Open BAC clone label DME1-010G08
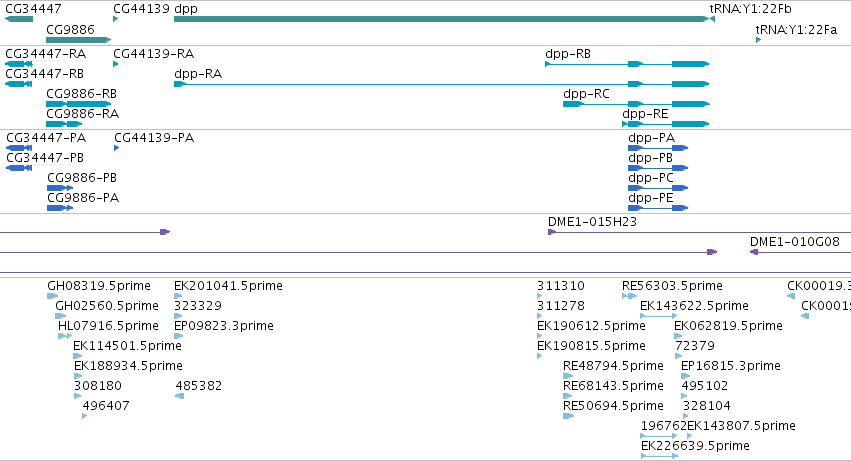 (x=795, y=242)
